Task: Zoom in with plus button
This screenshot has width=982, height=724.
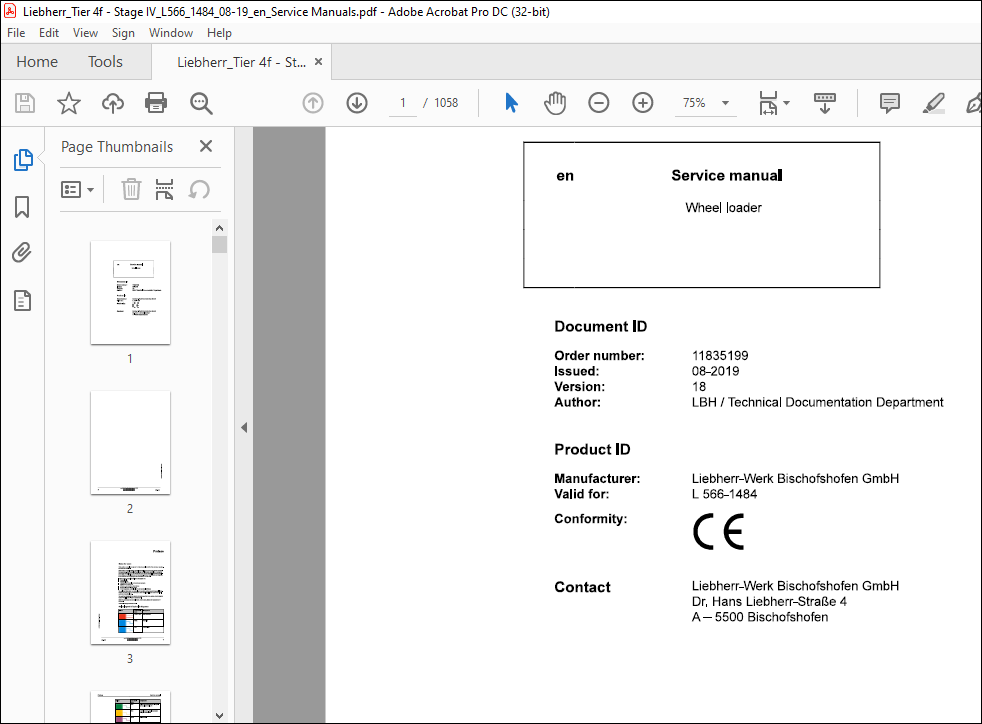Action: (x=643, y=103)
